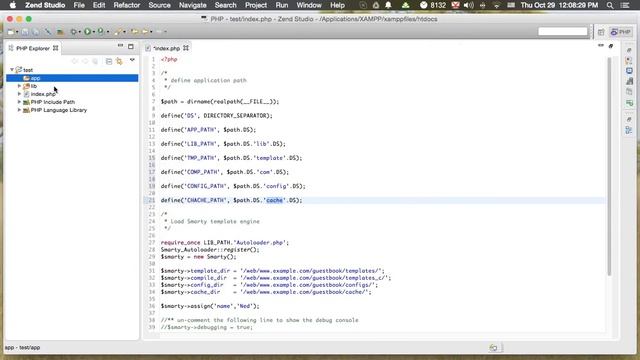Open Notification Center in menu bar
Image resolution: width=640 pixels, height=360 pixels.
coord(625,5)
